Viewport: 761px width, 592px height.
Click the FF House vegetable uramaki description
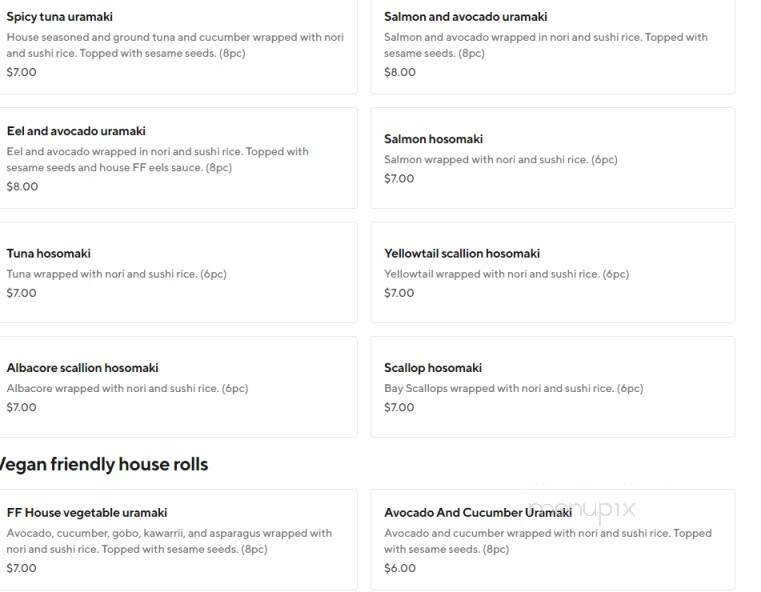[x=169, y=541]
